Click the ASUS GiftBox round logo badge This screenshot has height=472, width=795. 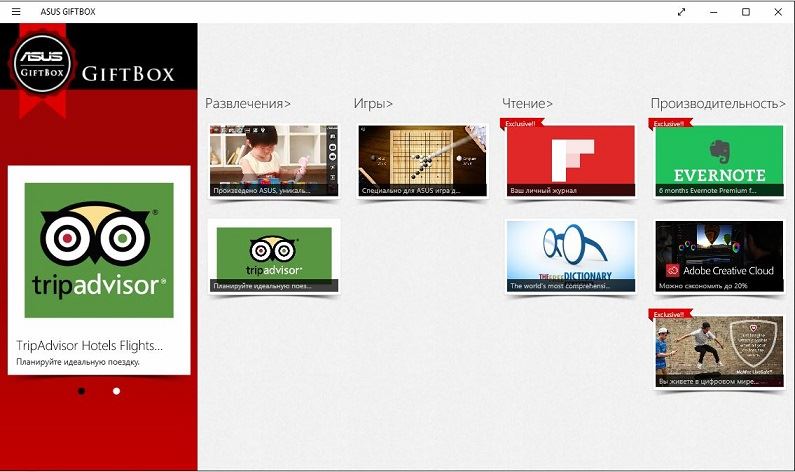click(x=42, y=63)
